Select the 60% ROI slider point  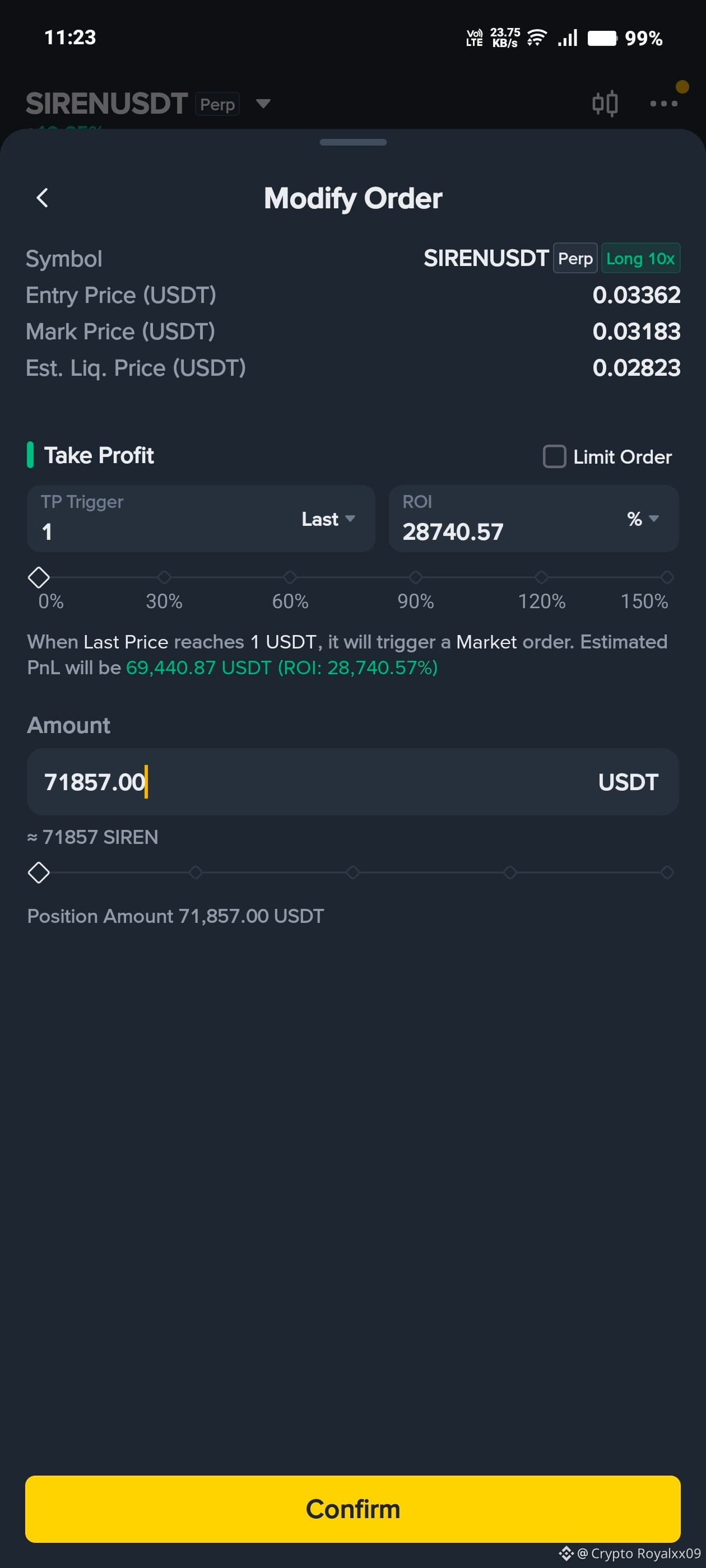coord(290,577)
